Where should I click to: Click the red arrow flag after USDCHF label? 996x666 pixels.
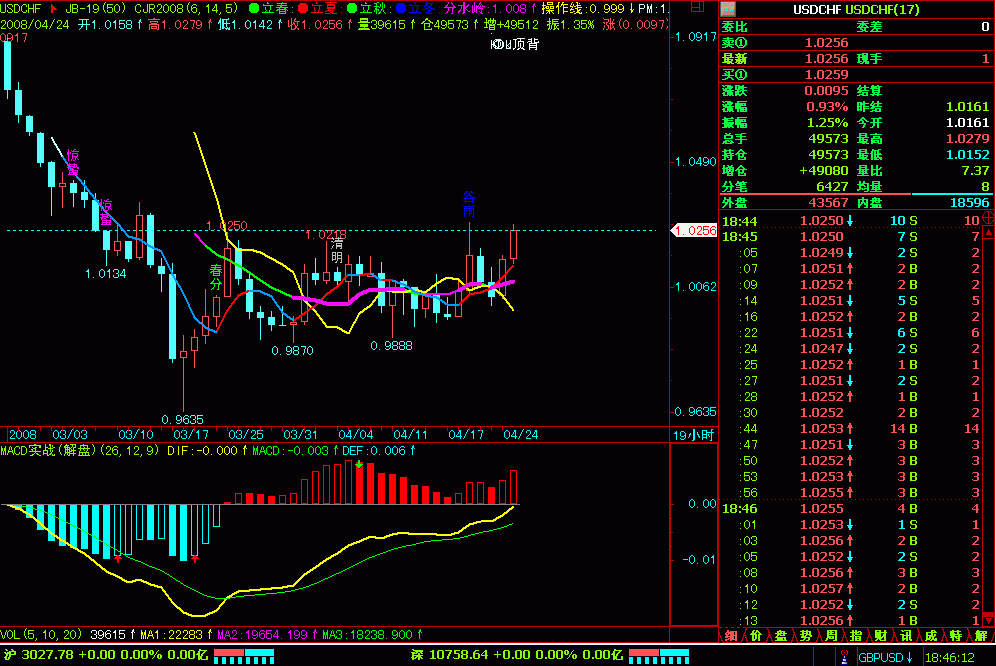coord(54,9)
